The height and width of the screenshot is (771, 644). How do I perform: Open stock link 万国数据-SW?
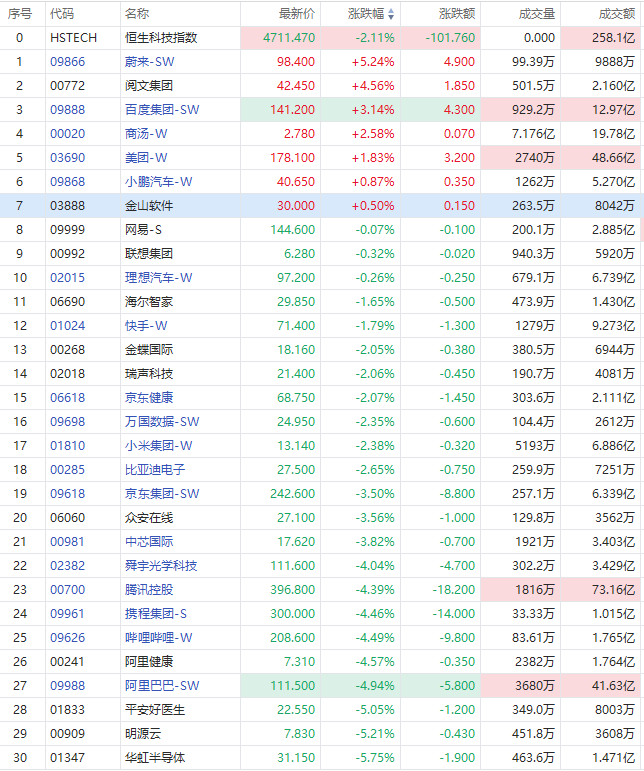pyautogui.click(x=162, y=422)
